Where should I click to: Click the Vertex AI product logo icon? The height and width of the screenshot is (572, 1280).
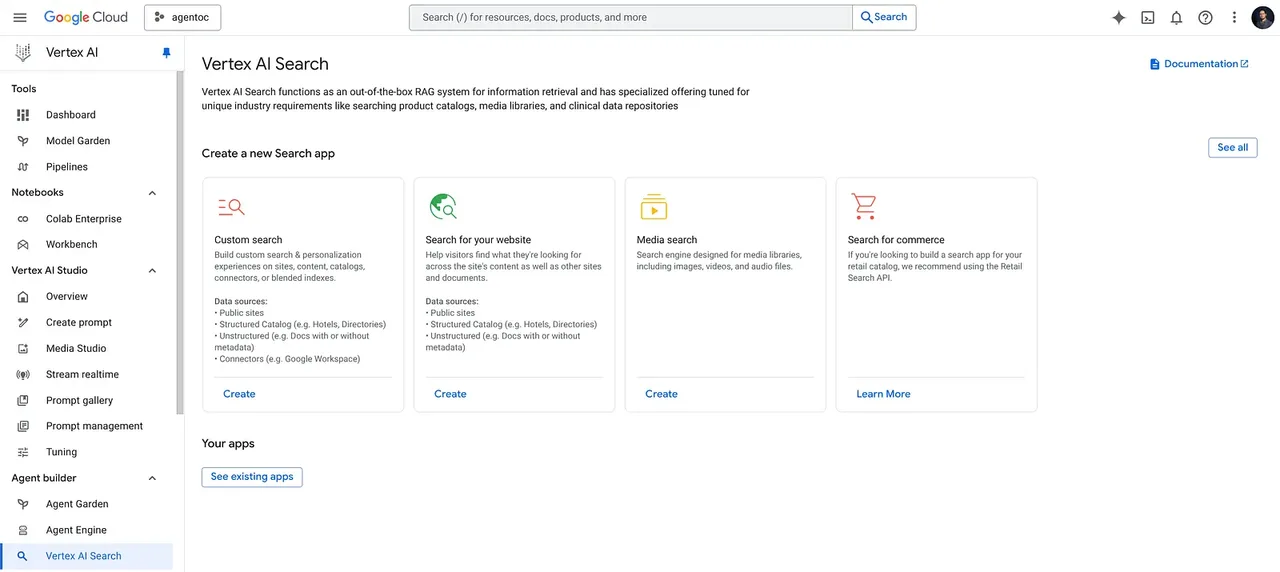[23, 53]
